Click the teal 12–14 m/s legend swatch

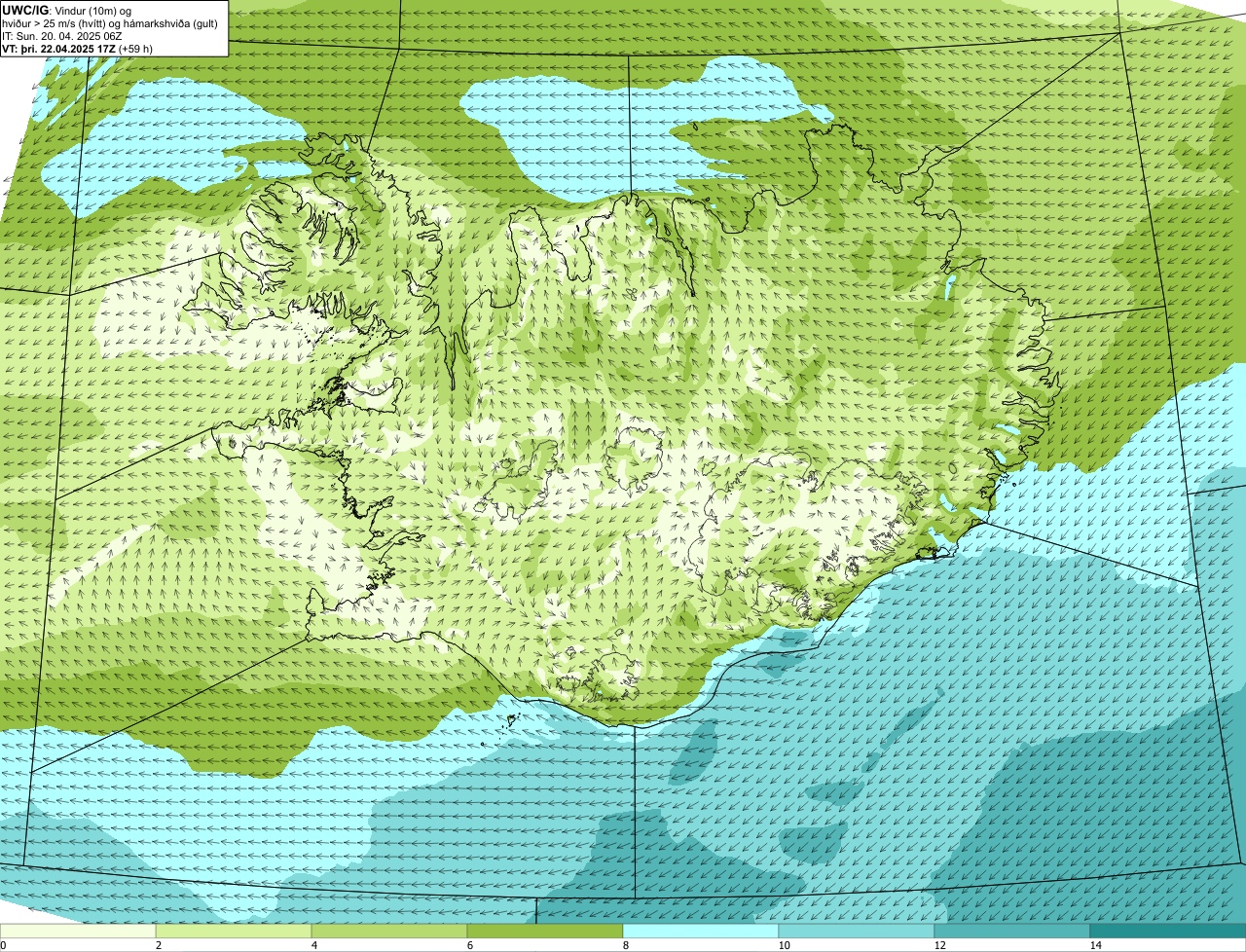[x=1012, y=931]
